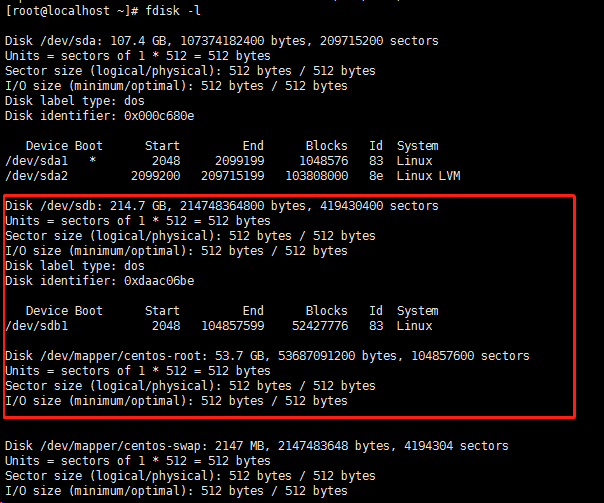
Task: Click 'Linux' system in sdb1 row
Action: pos(414,326)
